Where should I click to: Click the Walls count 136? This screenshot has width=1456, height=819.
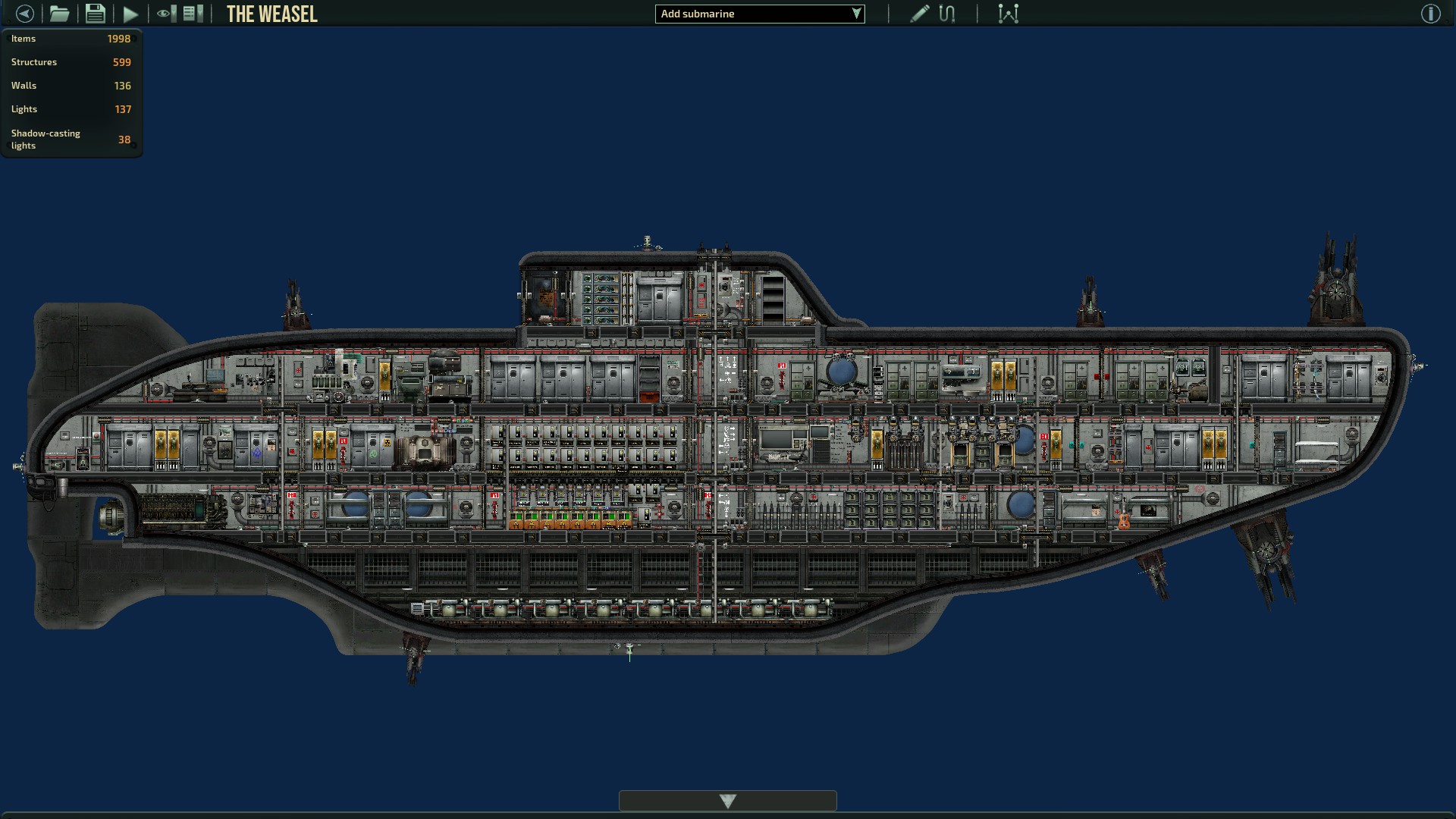click(x=122, y=86)
